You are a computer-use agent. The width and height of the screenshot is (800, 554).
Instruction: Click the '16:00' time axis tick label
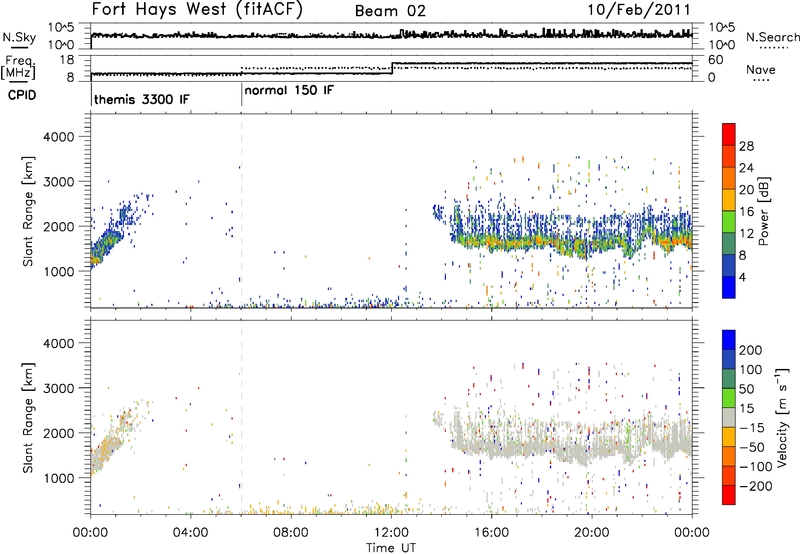(492, 533)
